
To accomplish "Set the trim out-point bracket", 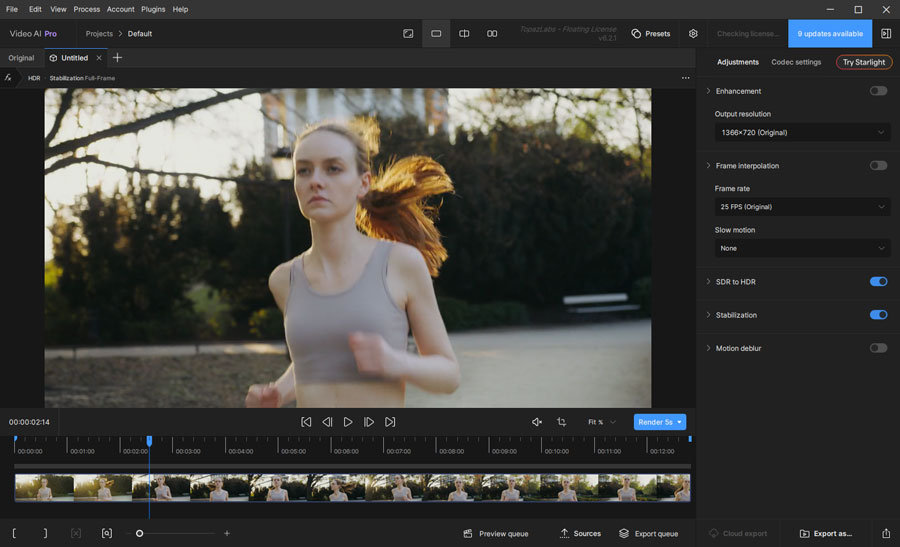I will coord(45,533).
